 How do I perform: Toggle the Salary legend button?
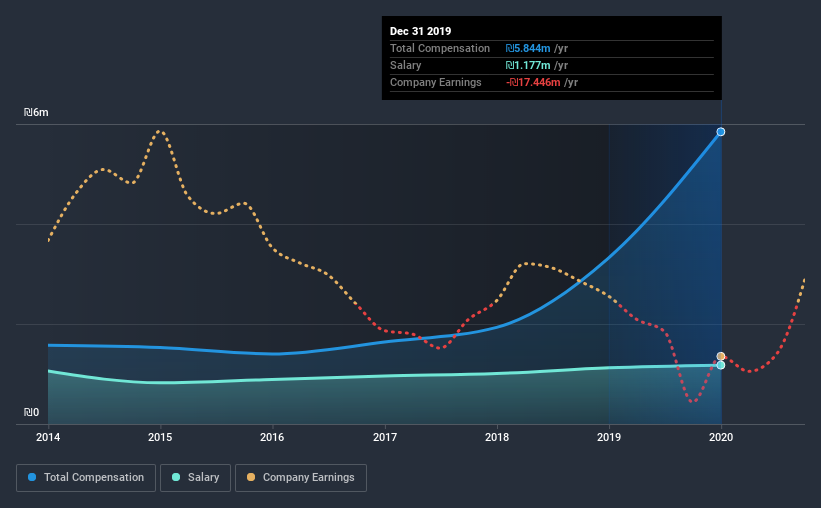click(195, 478)
